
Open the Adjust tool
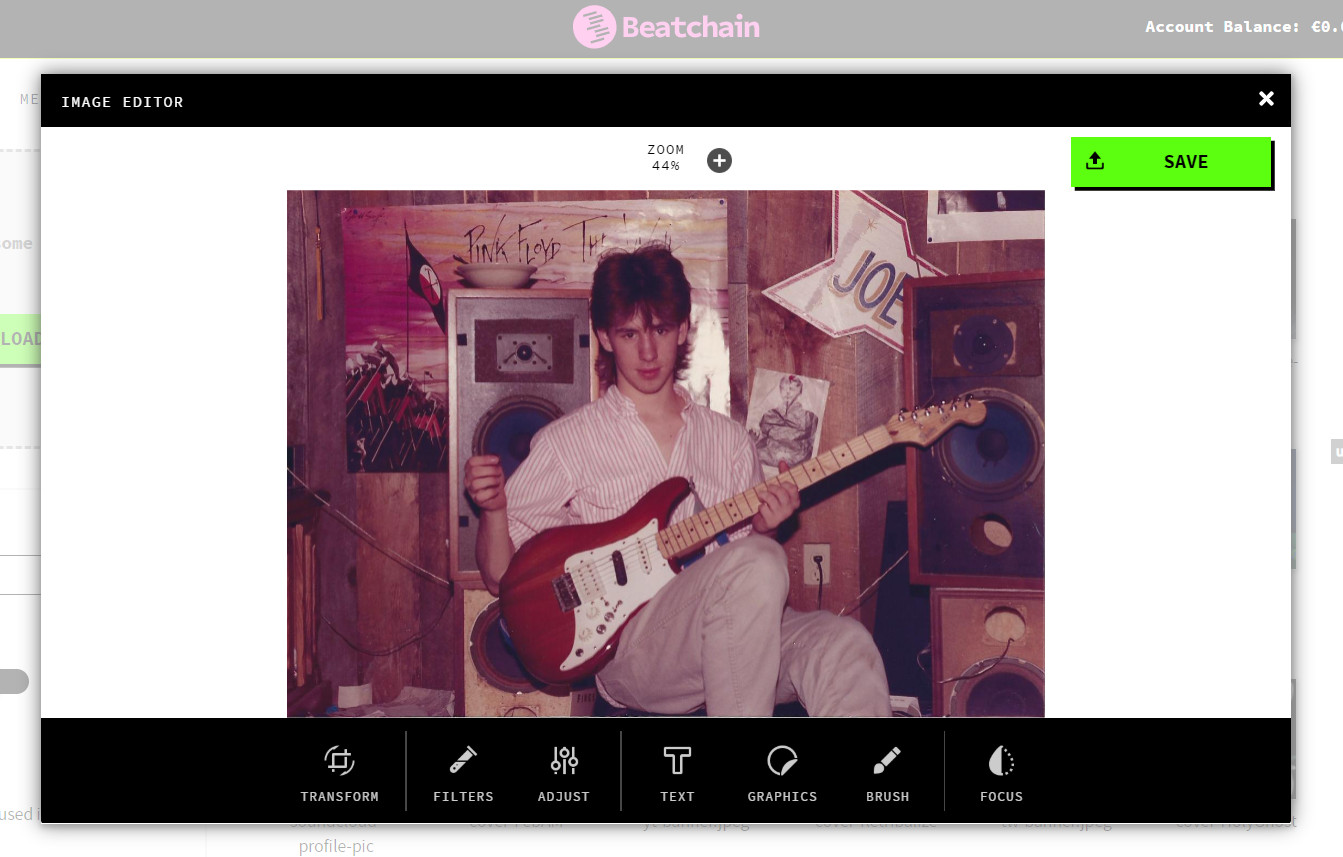(x=564, y=774)
